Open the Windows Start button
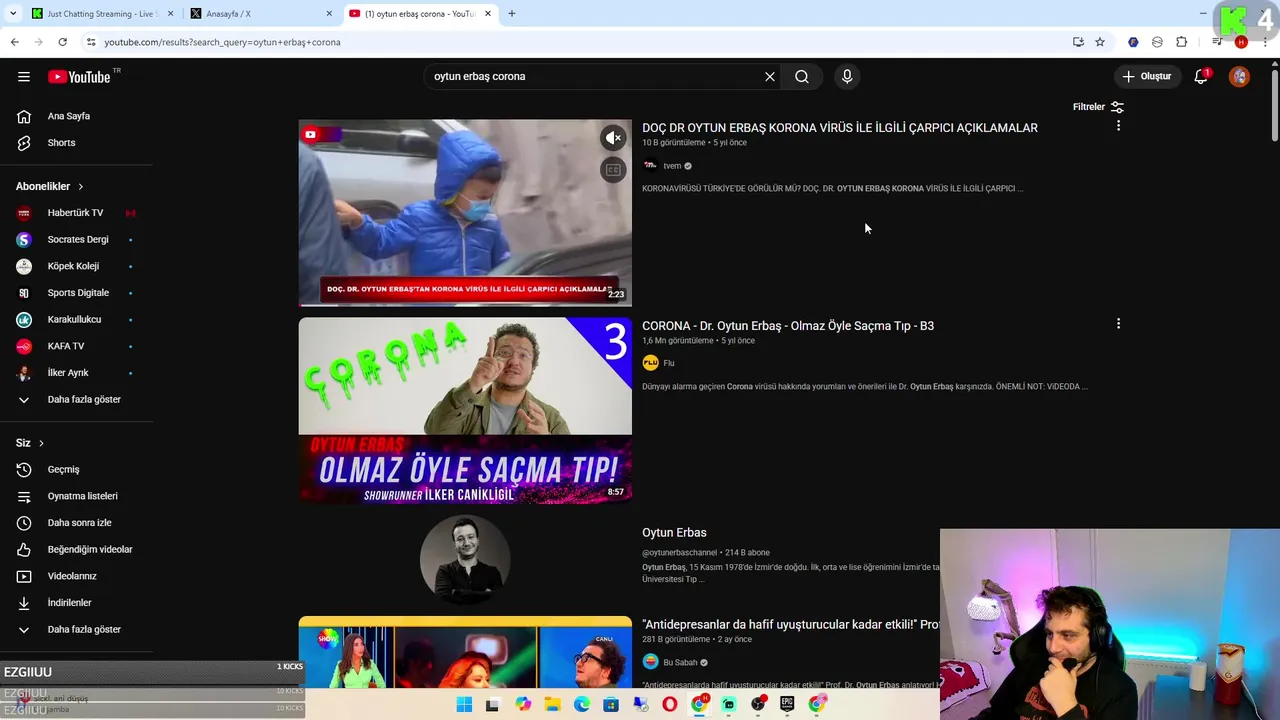This screenshot has width=1280, height=720. pyautogui.click(x=464, y=705)
